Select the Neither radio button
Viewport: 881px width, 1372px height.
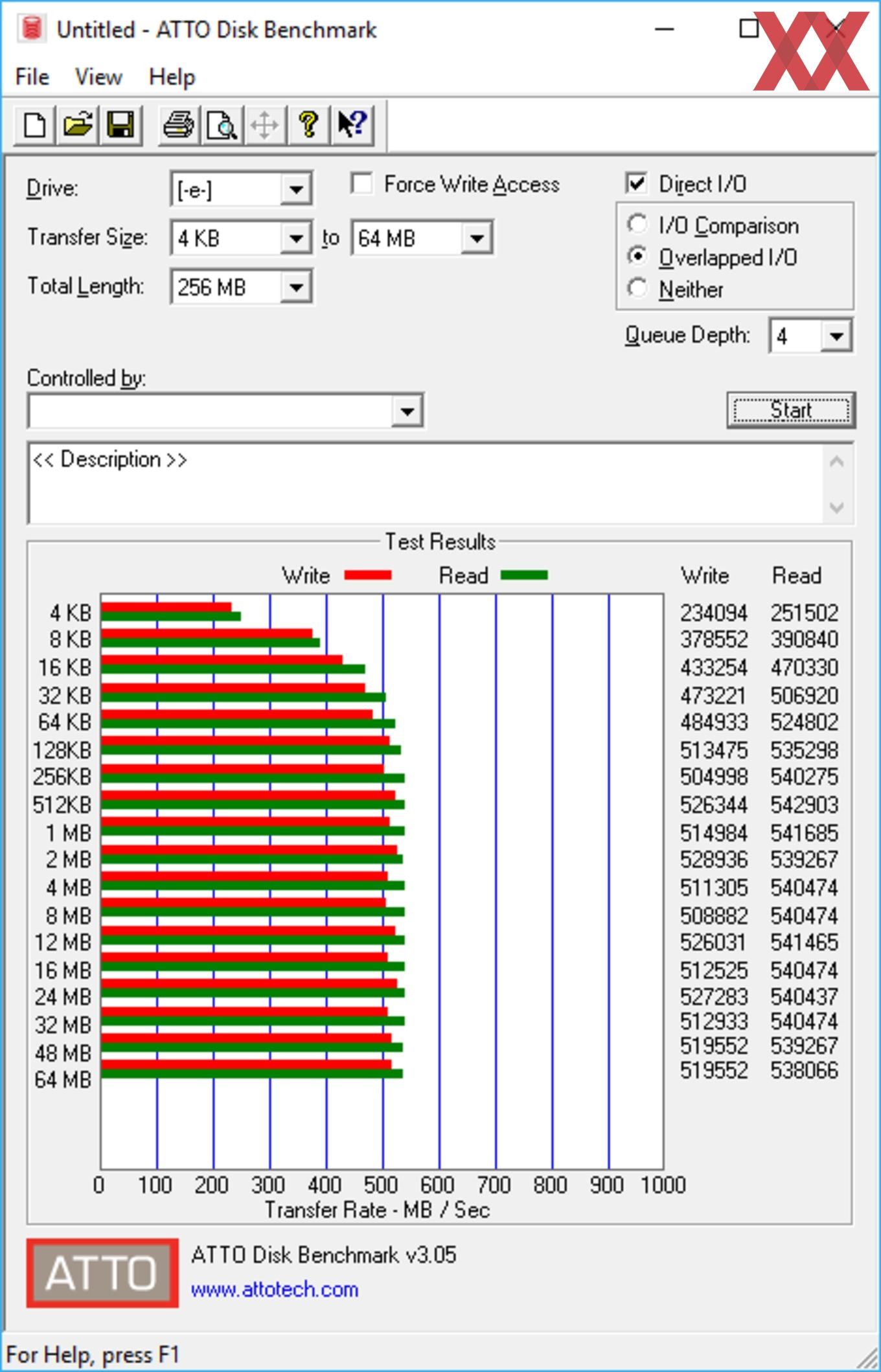point(637,288)
